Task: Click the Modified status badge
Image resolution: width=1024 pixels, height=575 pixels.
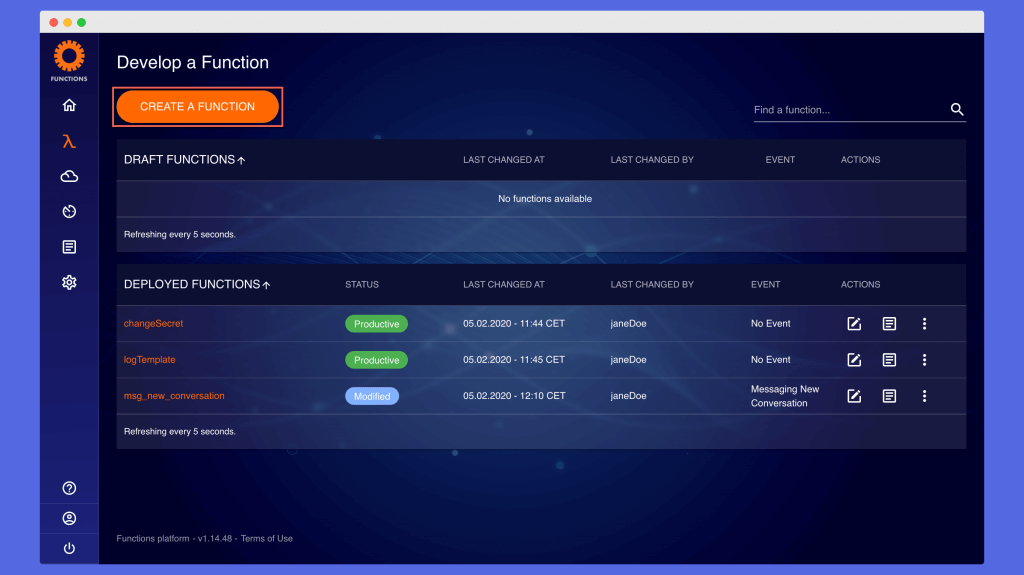Action: click(x=372, y=396)
